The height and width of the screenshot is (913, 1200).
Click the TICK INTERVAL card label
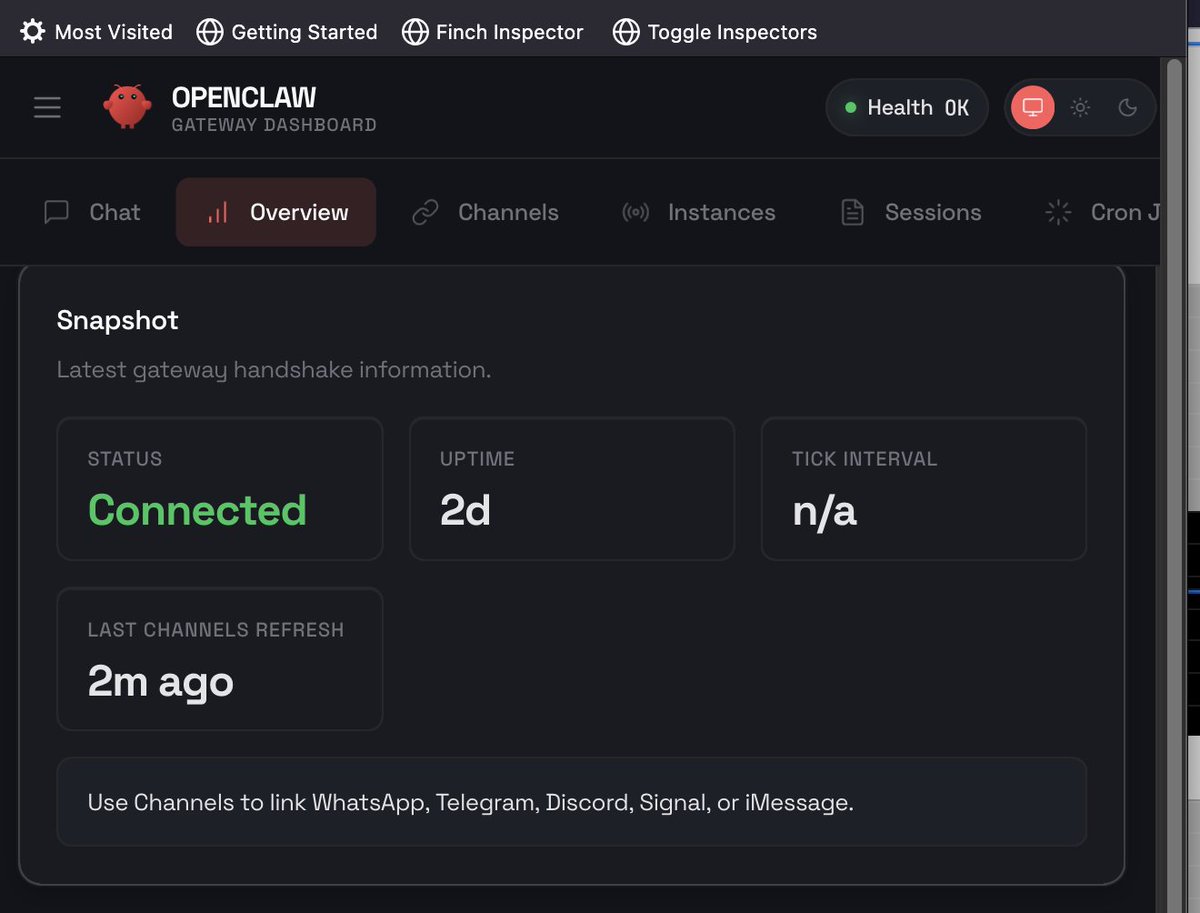tap(865, 459)
